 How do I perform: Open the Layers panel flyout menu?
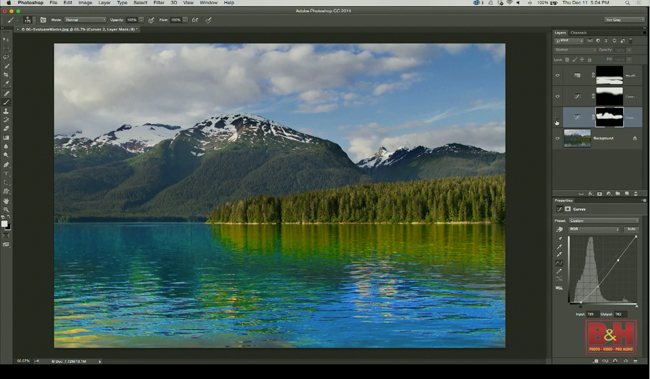point(644,33)
